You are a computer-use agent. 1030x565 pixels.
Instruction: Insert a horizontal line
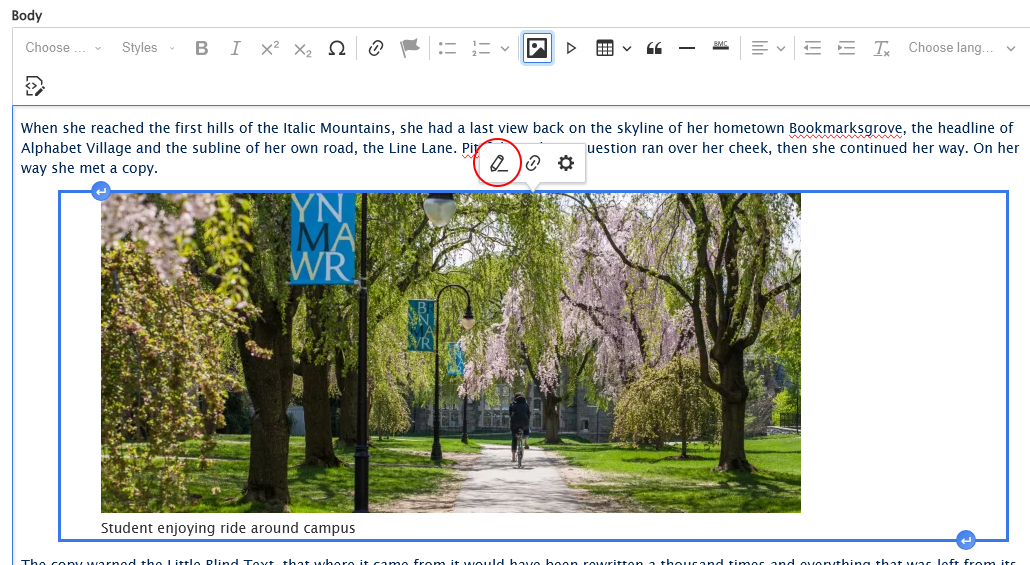pyautogui.click(x=687, y=48)
